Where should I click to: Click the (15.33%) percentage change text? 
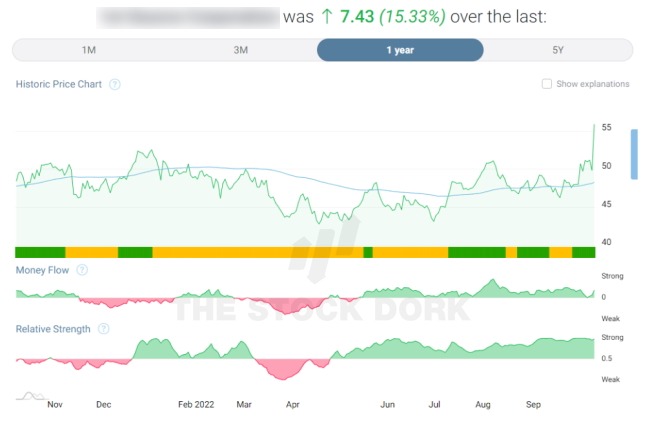420,18
